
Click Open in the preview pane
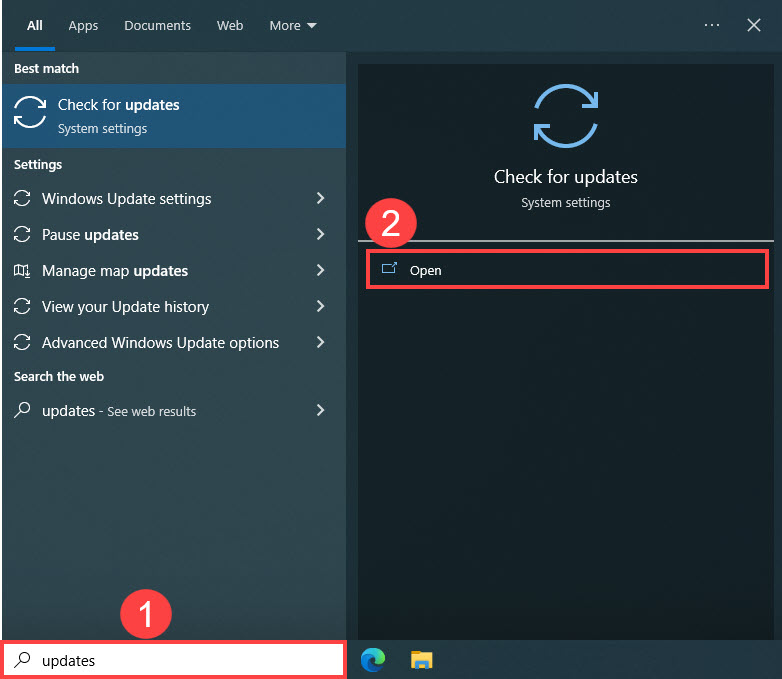[567, 270]
